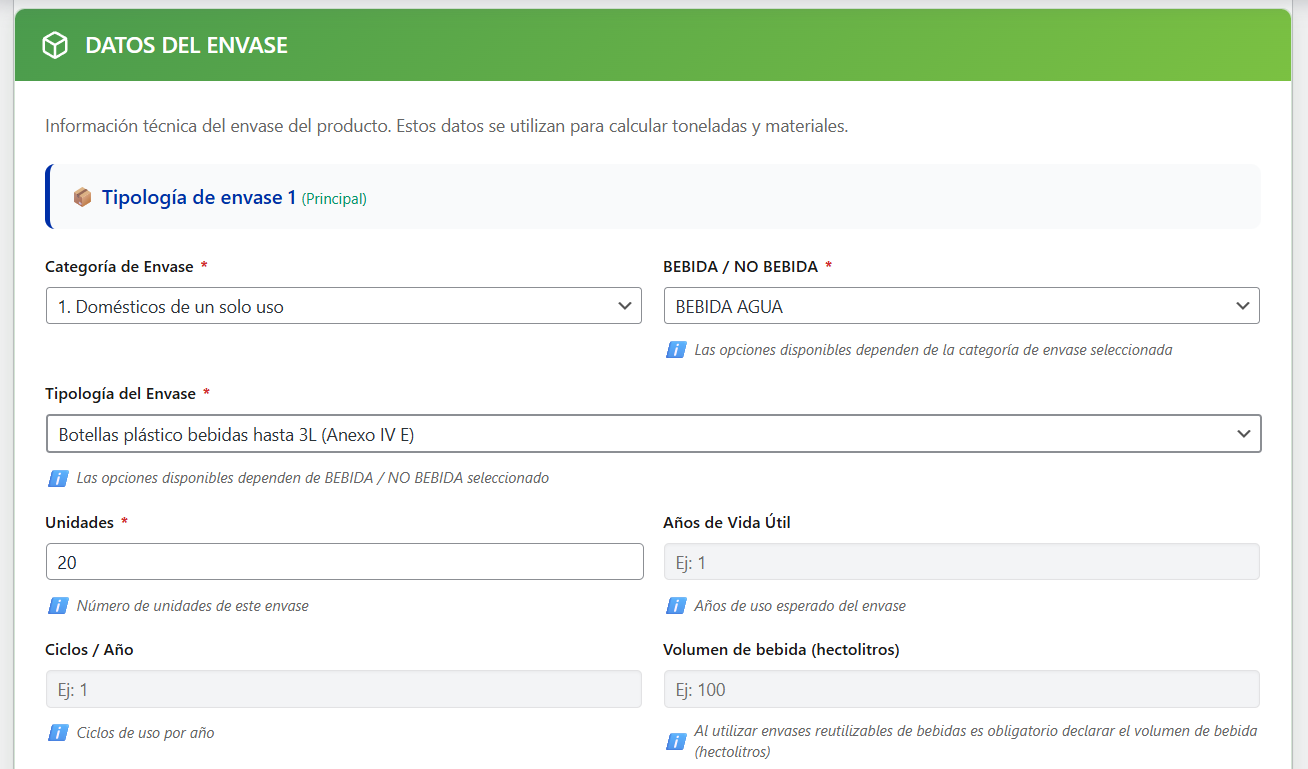The width and height of the screenshot is (1308, 769).
Task: Click info icon beside Ciclos de uso por año
Action: (58, 733)
